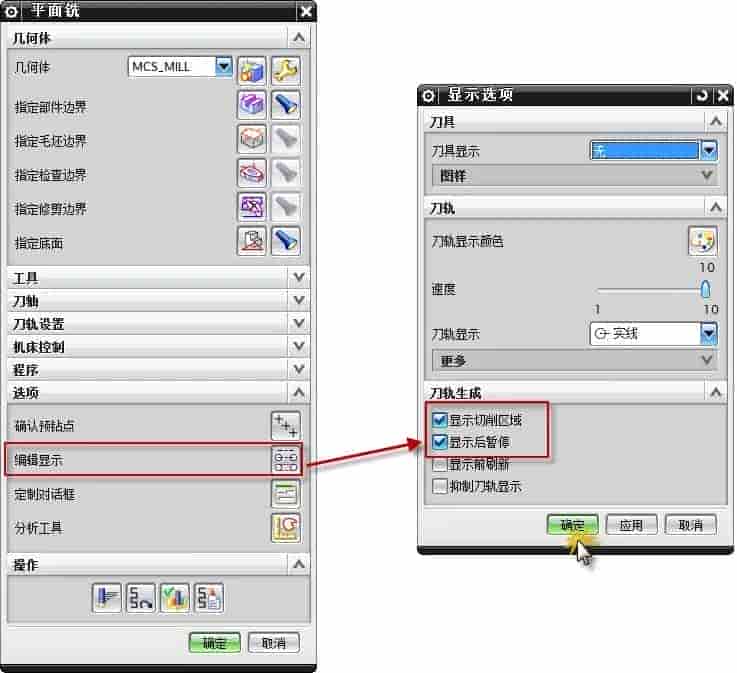The height and width of the screenshot is (673, 737).
Task: Collapse the 操作 section
Action: click(x=298, y=564)
